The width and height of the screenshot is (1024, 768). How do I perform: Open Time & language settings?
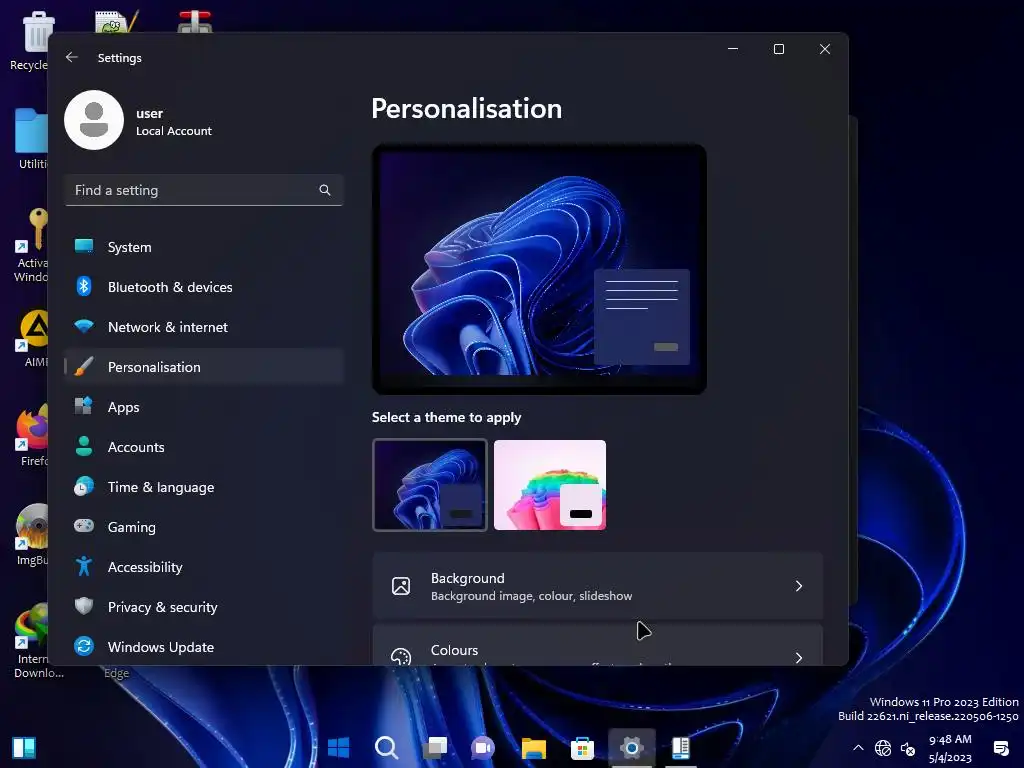pyautogui.click(x=204, y=487)
